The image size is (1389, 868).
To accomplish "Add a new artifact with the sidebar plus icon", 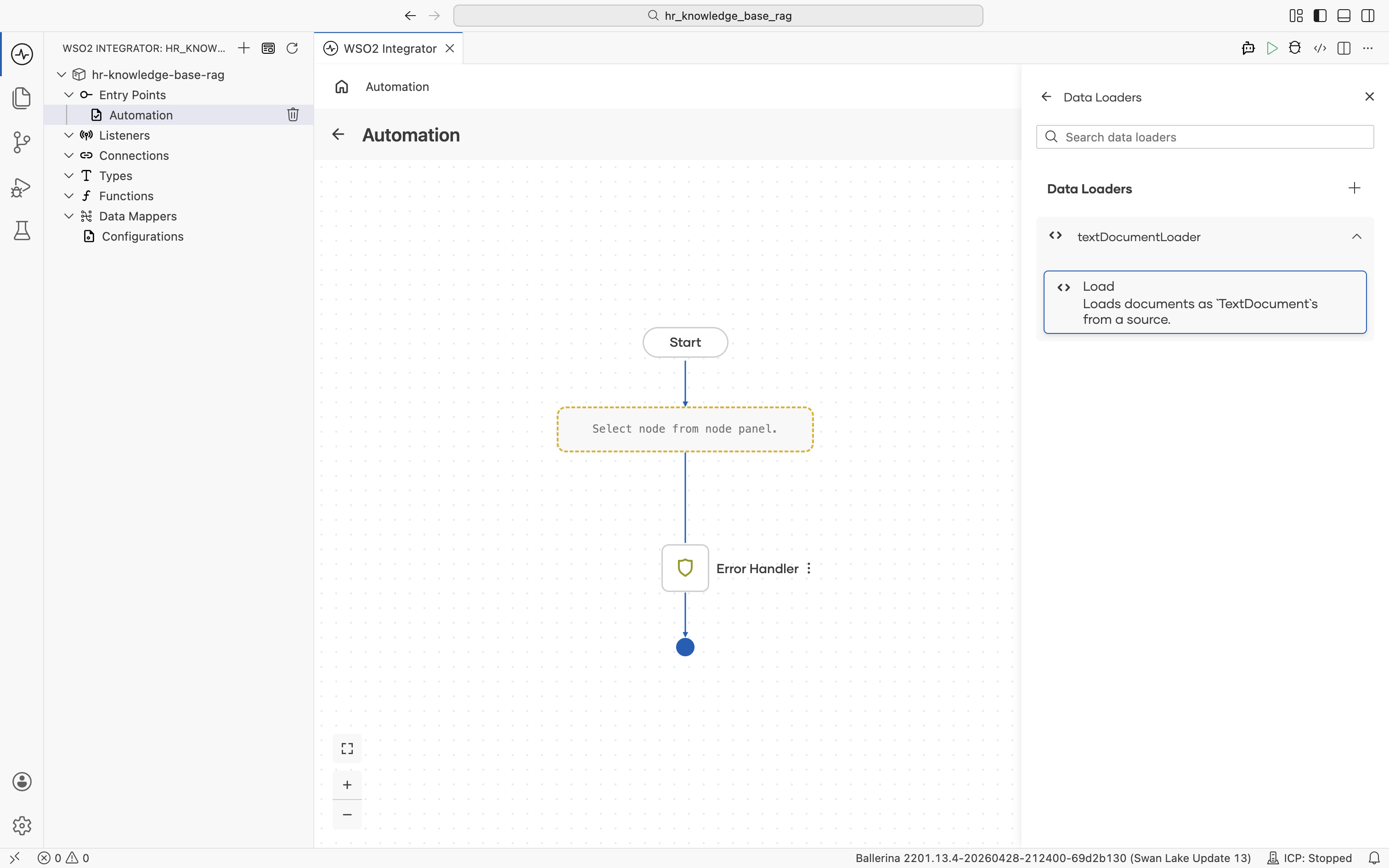I will point(244,48).
